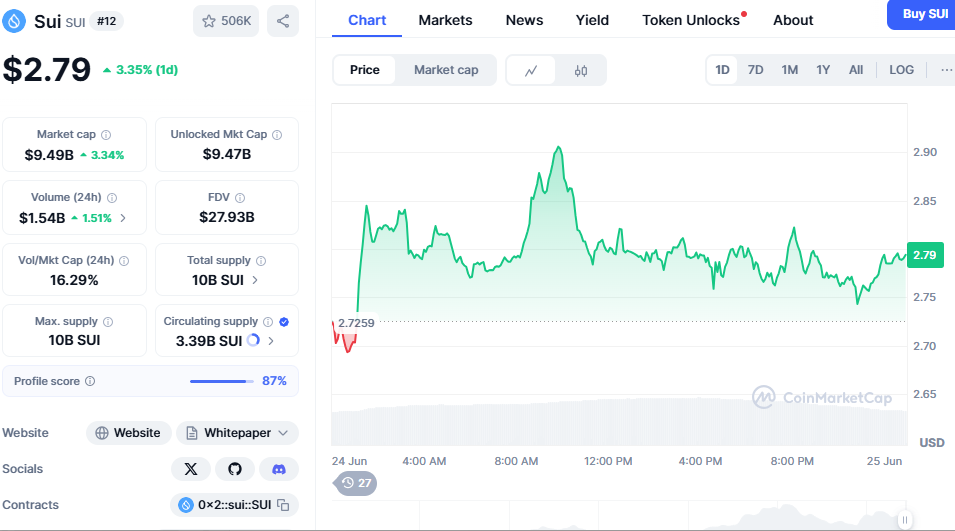Expand Total supply details chevron

255,280
